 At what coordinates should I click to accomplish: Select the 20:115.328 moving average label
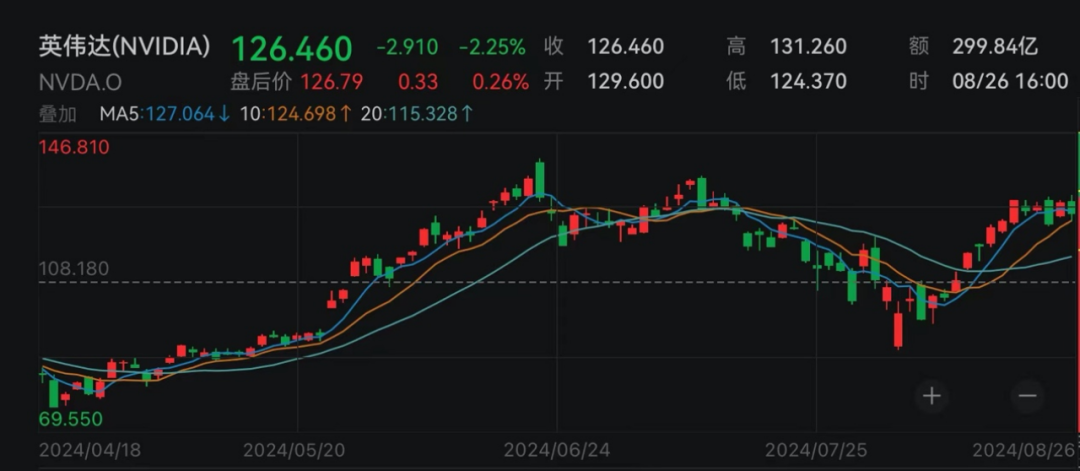click(417, 114)
